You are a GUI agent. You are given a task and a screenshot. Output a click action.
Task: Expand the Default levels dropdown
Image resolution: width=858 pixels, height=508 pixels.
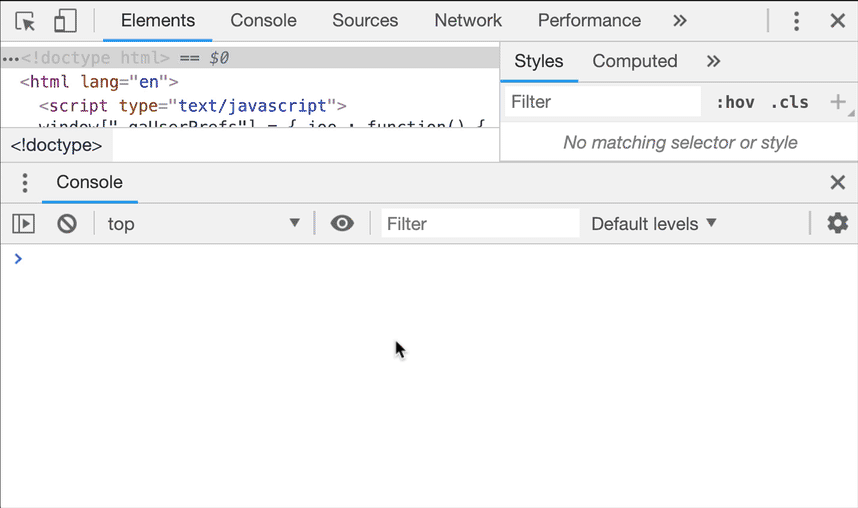(654, 224)
